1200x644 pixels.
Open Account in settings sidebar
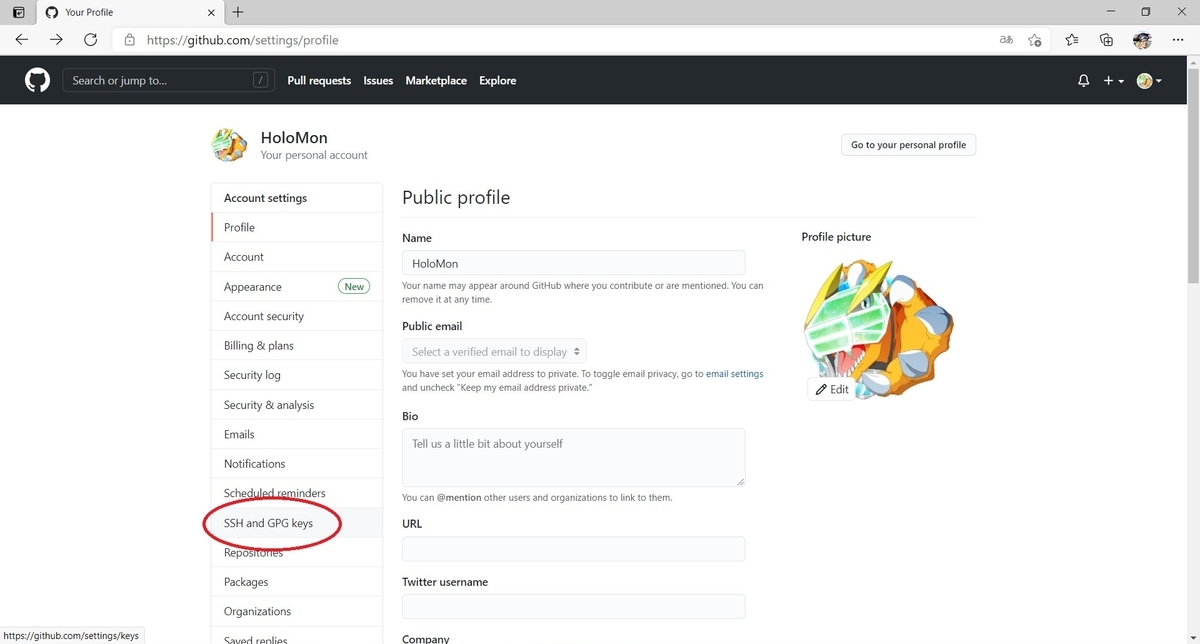pyautogui.click(x=297, y=257)
